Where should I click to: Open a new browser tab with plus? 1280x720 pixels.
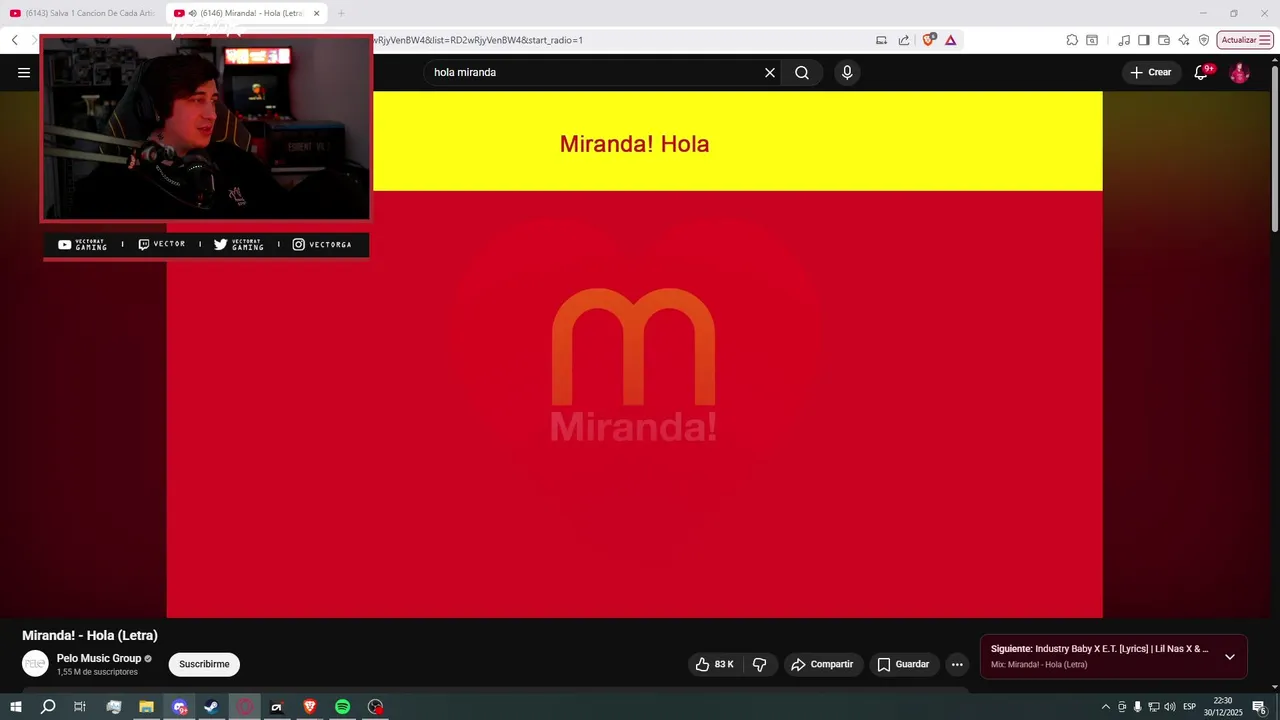pyautogui.click(x=341, y=13)
